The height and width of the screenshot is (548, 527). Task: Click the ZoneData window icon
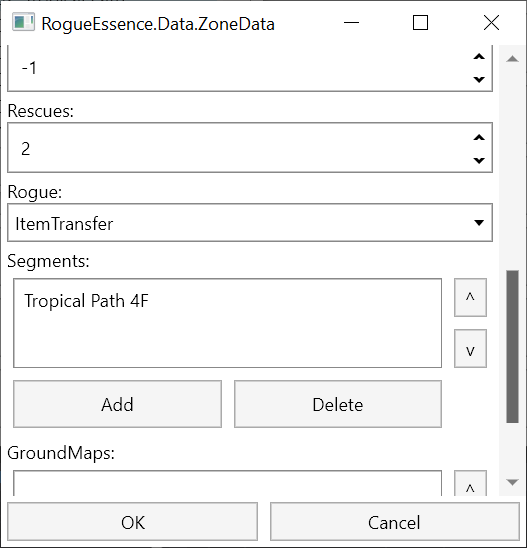click(x=23, y=22)
